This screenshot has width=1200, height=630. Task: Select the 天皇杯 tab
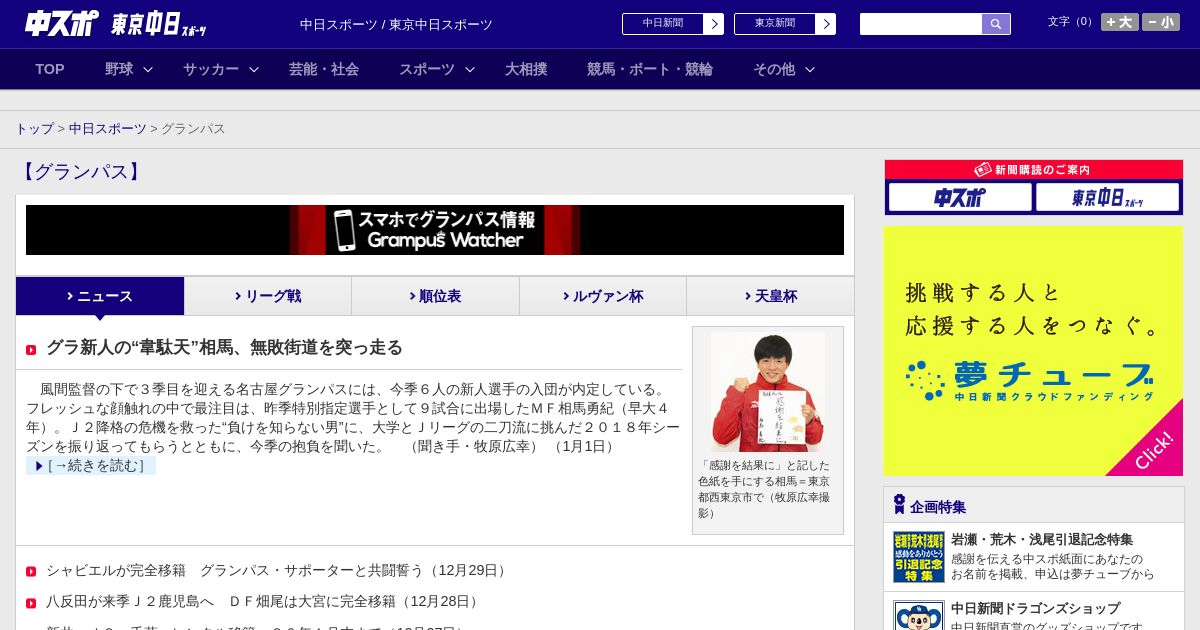pos(770,296)
